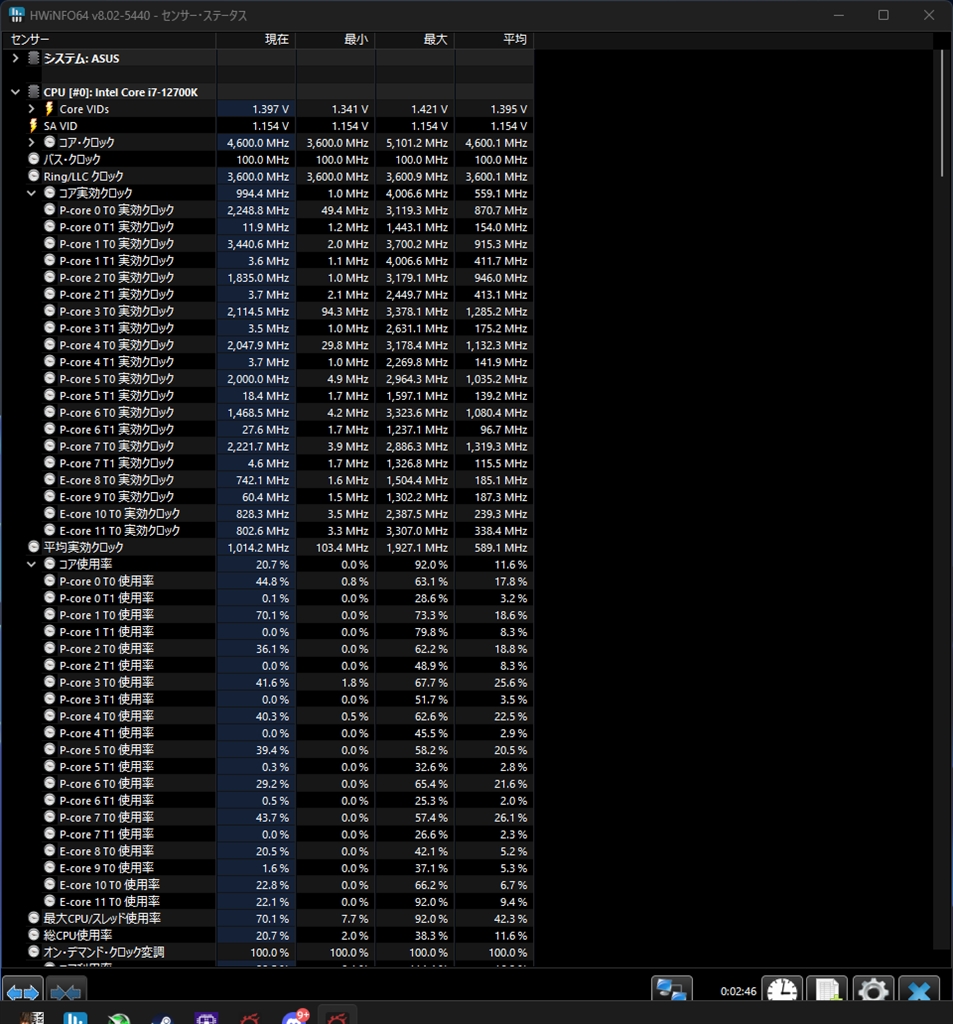The image size is (953, 1024).
Task: Click 平均実効クロック minimum value 103.4 MHz
Action: coord(342,548)
